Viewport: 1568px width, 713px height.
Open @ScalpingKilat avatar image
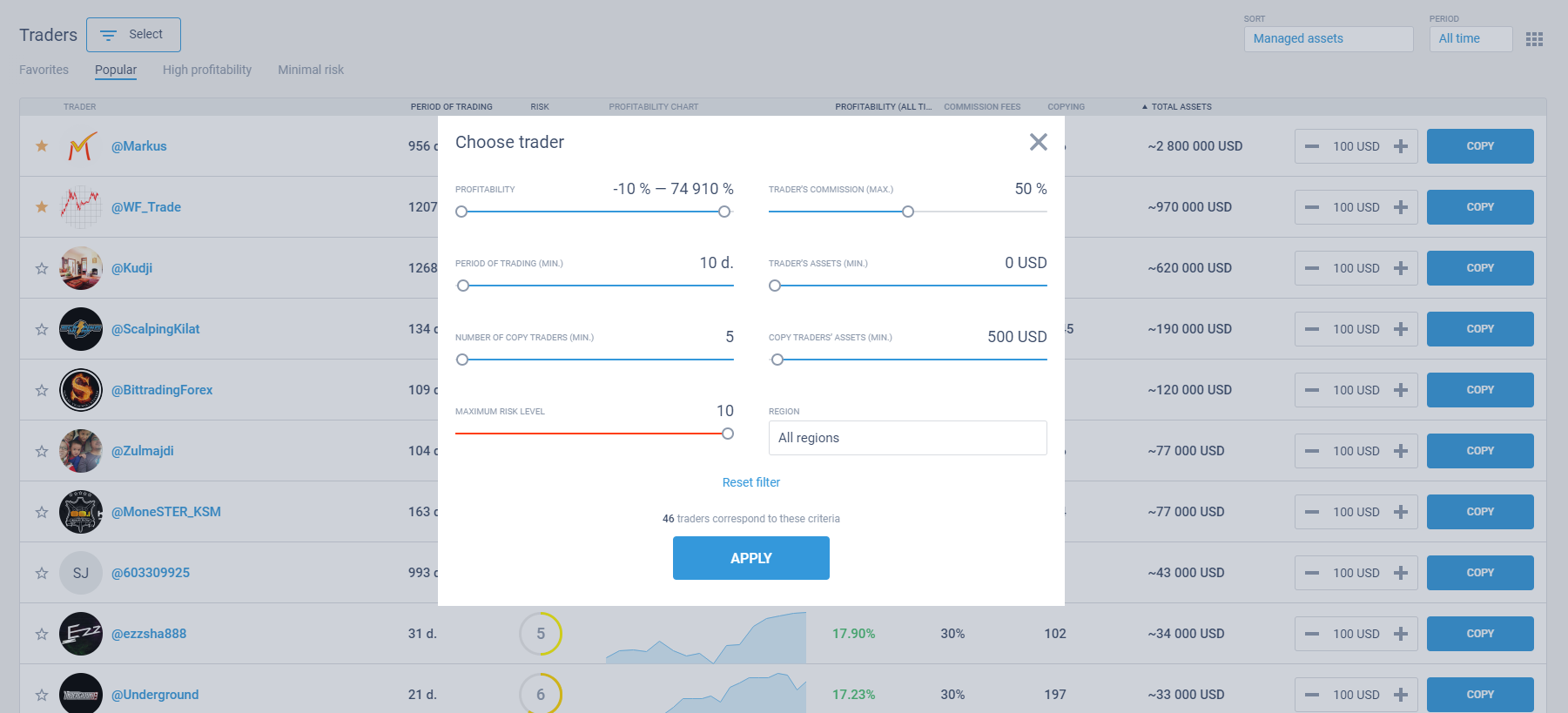[x=81, y=329]
